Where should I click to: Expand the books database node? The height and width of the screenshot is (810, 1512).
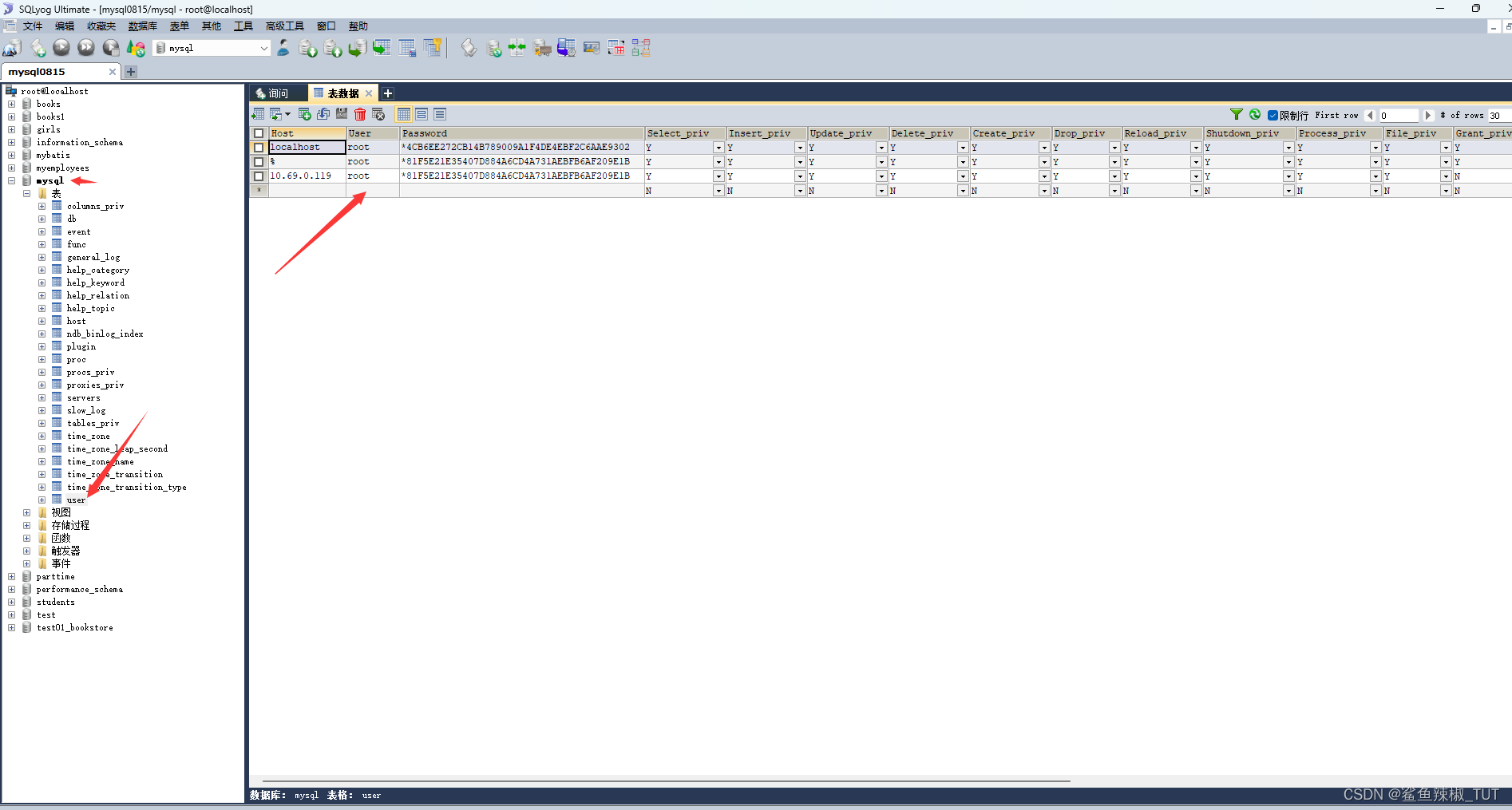11,104
